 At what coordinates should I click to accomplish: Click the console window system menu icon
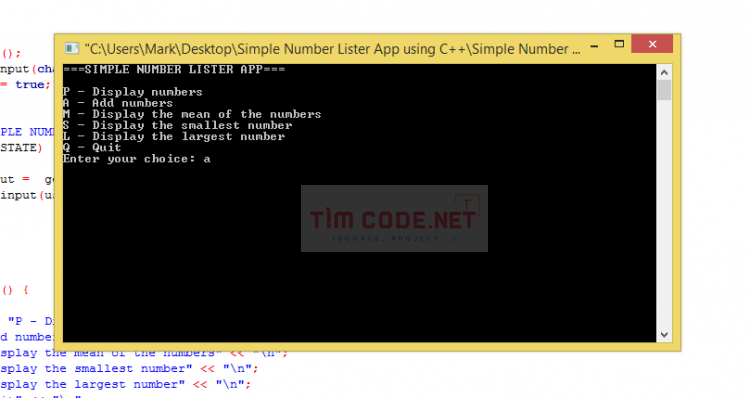click(72, 48)
